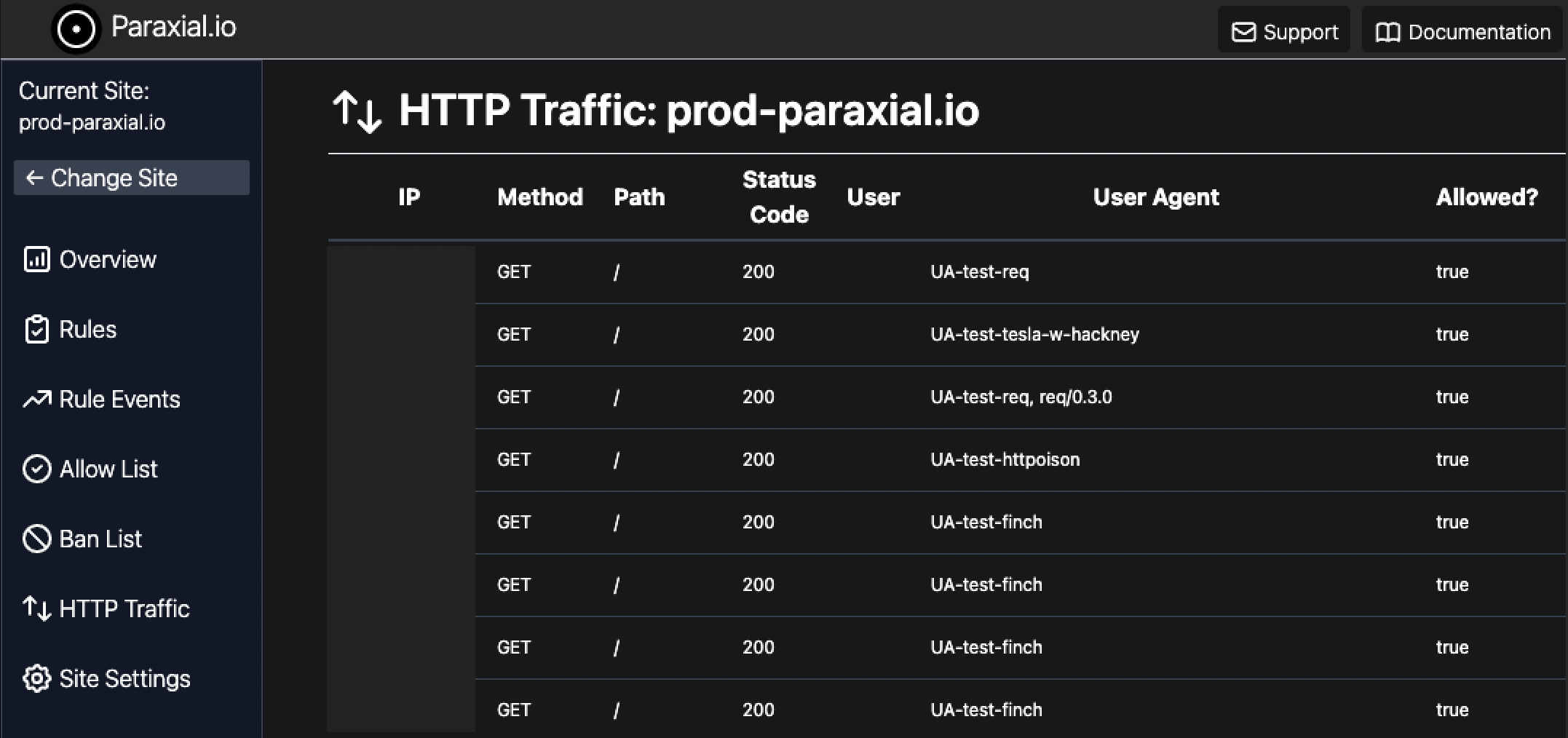Open the Support button
The width and height of the screenshot is (1568, 738).
[1284, 30]
